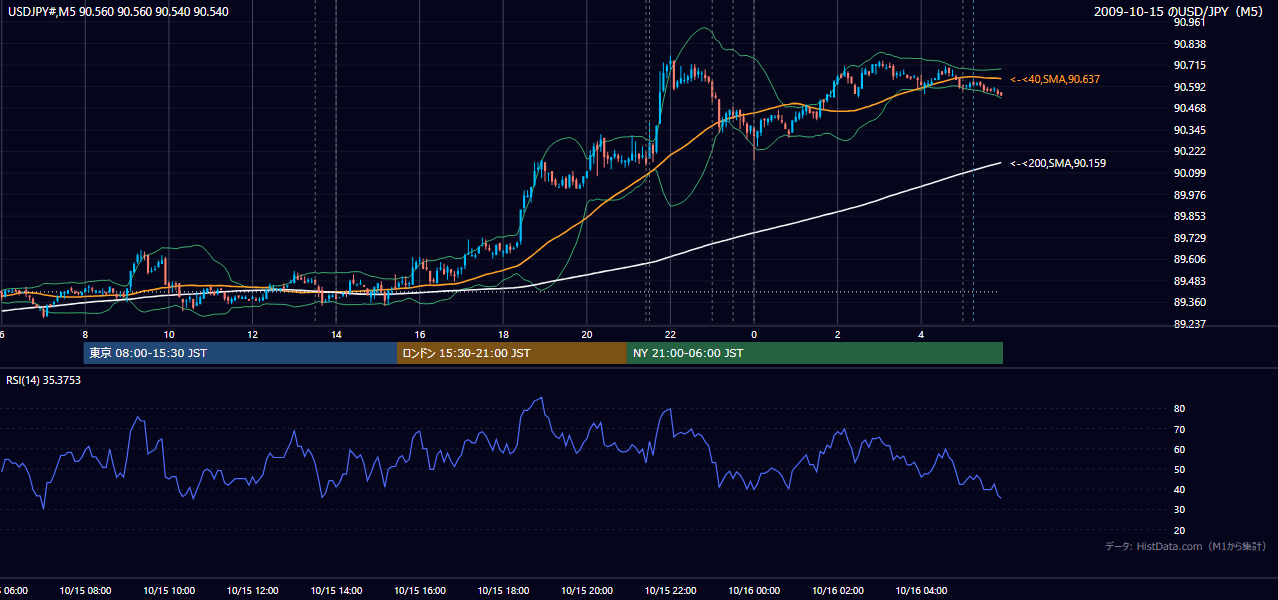This screenshot has height=600, width=1278.
Task: Select the white 200 SMA label 90.159
Action: tap(1058, 163)
